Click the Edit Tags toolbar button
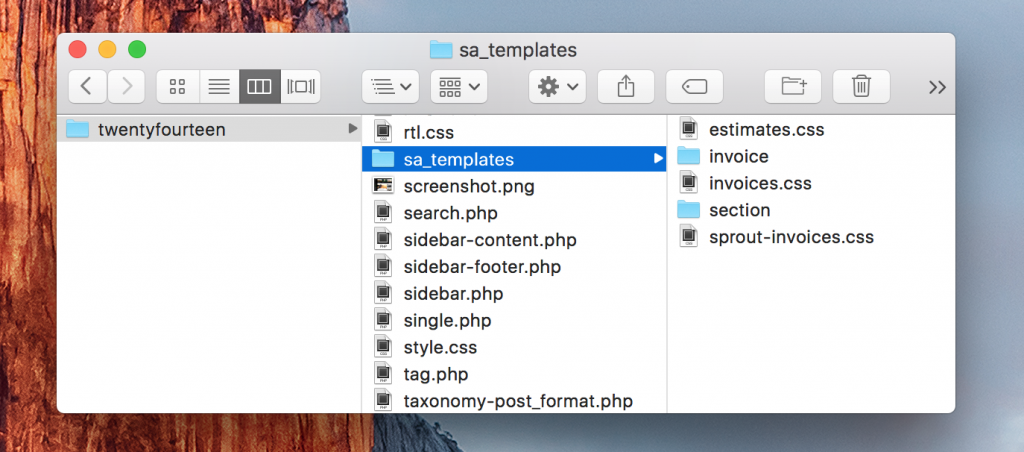The height and width of the screenshot is (452, 1024). tap(694, 86)
